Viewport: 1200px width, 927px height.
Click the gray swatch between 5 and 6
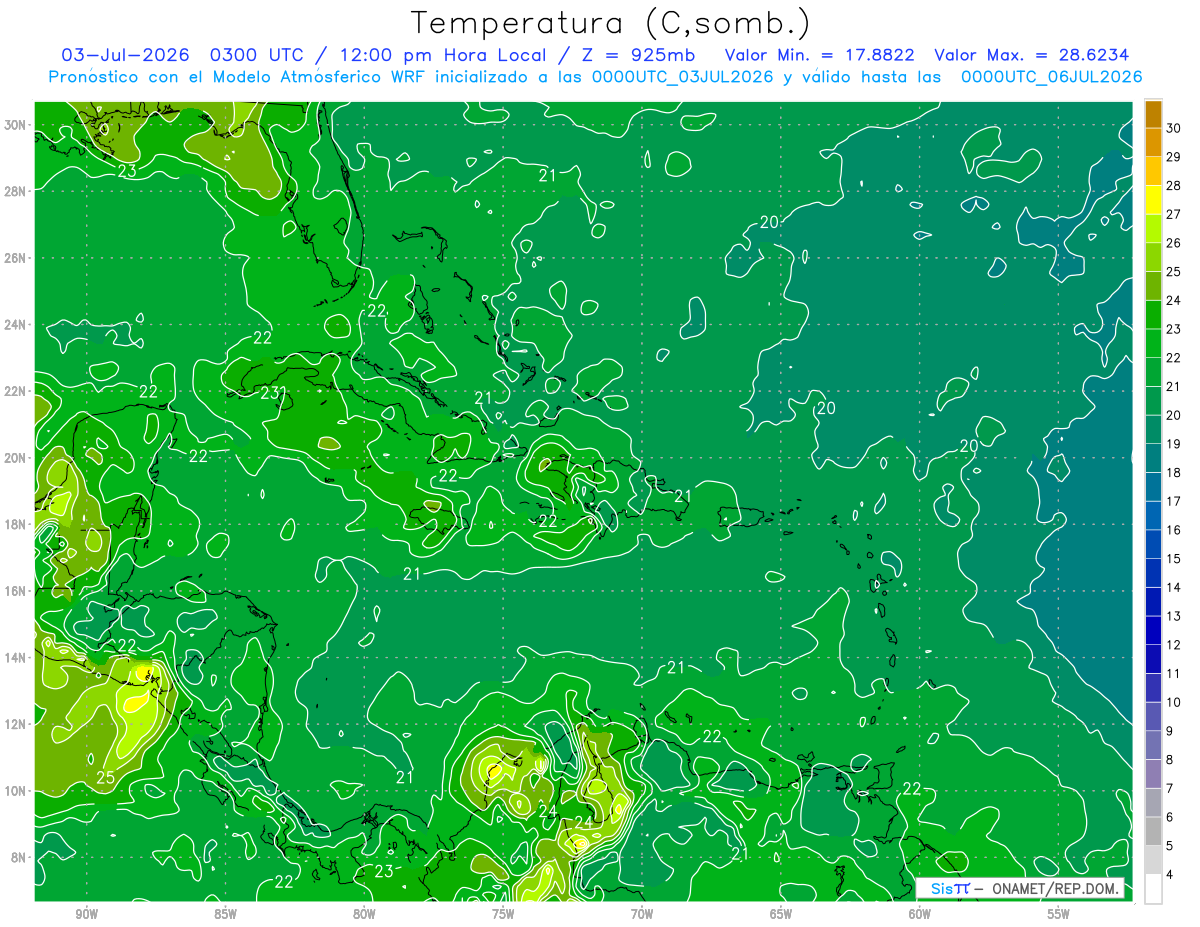click(1153, 831)
